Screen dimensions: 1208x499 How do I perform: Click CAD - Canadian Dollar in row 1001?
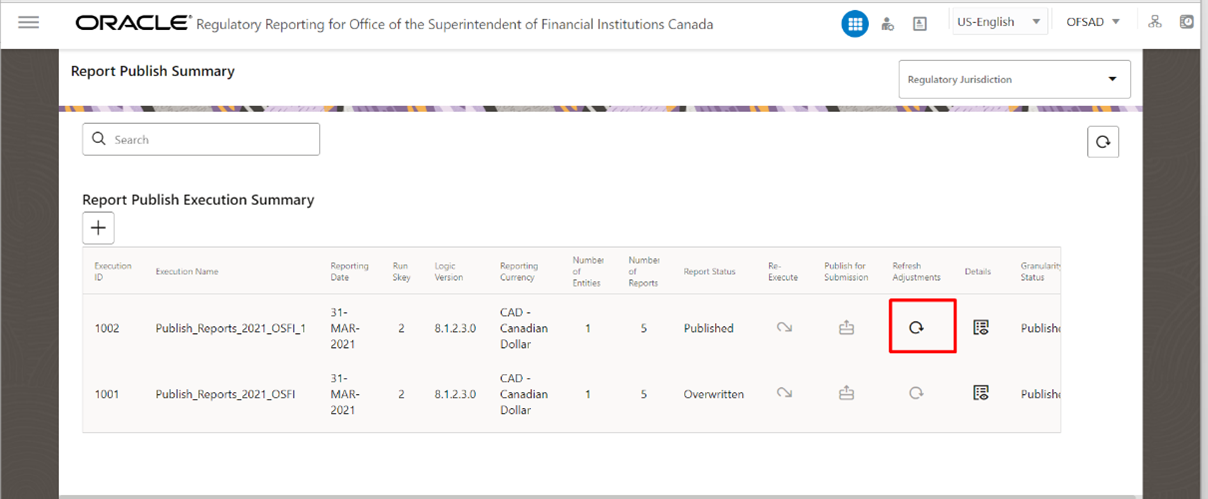[524, 394]
